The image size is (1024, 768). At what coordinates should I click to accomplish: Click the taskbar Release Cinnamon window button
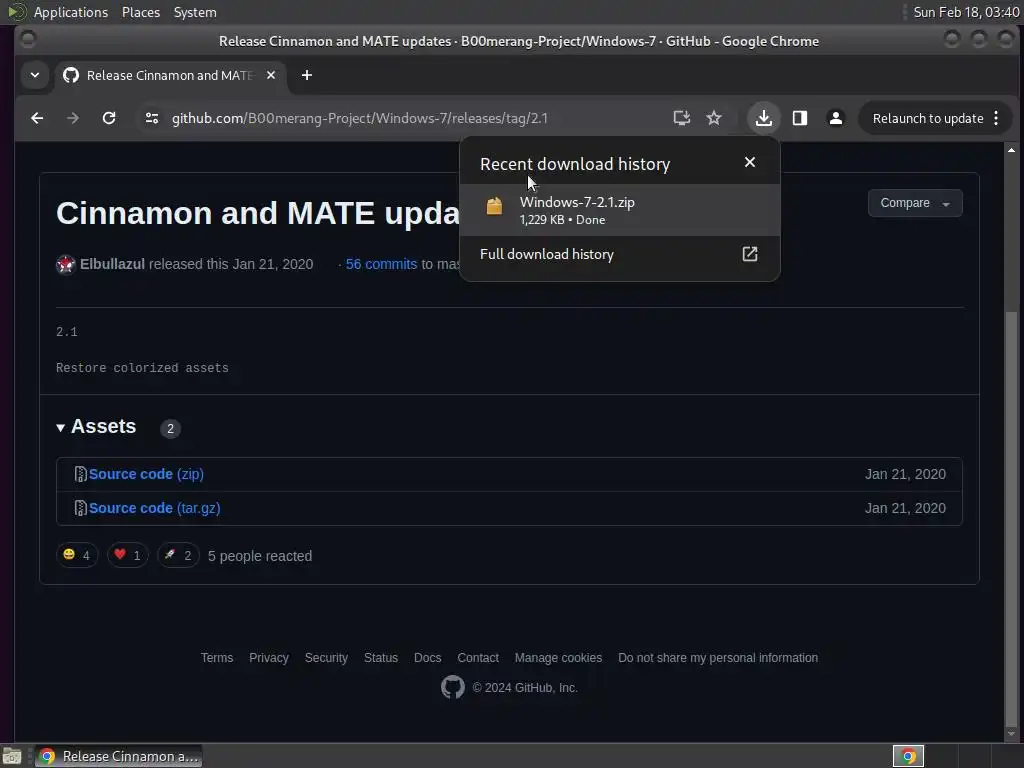tap(119, 756)
